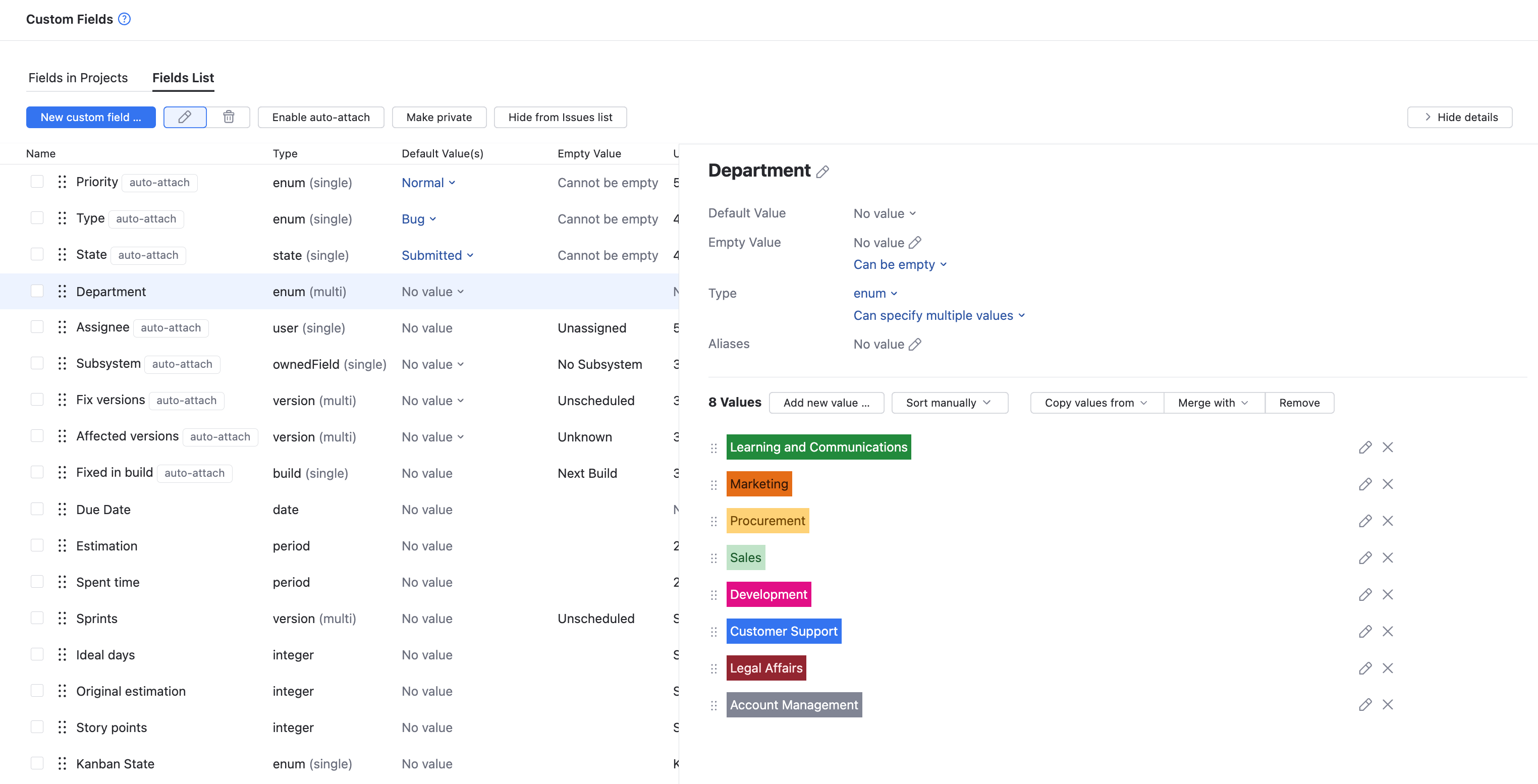Open the Custom Fields help icon

[124, 19]
